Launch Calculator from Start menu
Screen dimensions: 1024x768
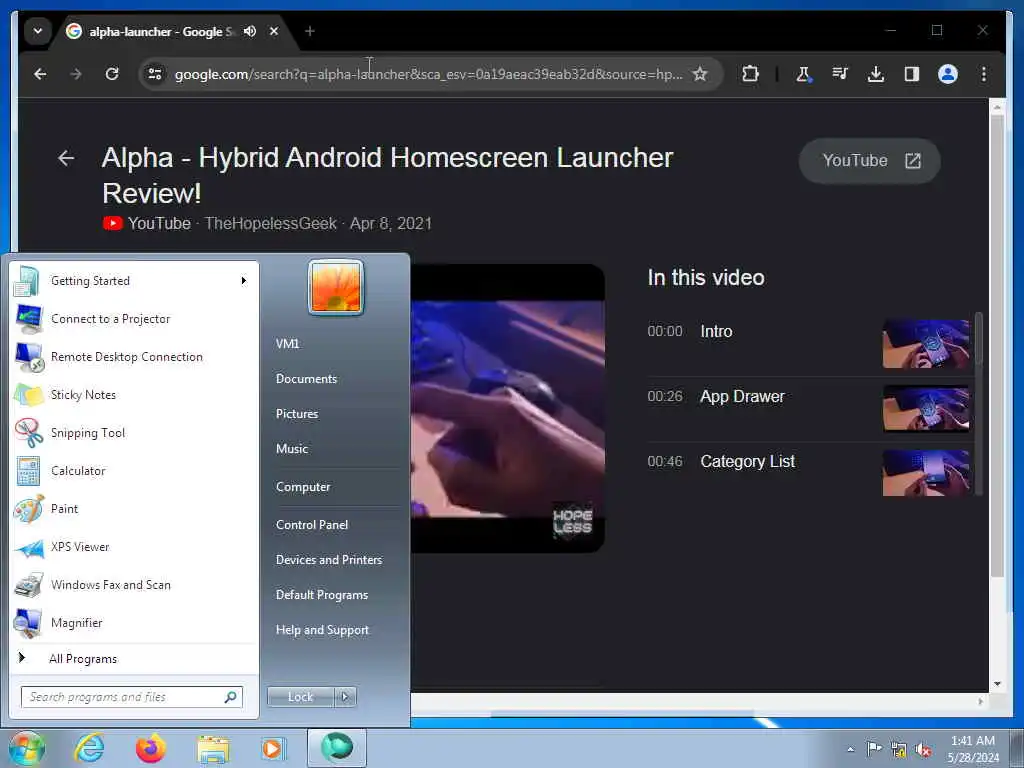point(134,471)
